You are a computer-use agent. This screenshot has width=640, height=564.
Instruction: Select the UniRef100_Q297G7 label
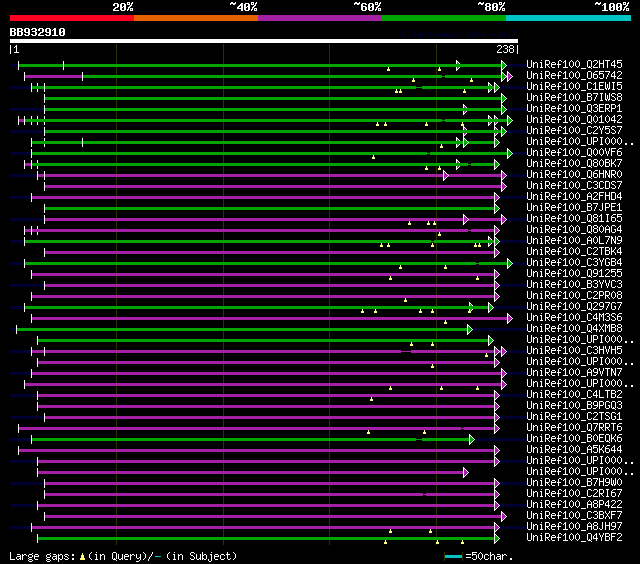(x=574, y=307)
